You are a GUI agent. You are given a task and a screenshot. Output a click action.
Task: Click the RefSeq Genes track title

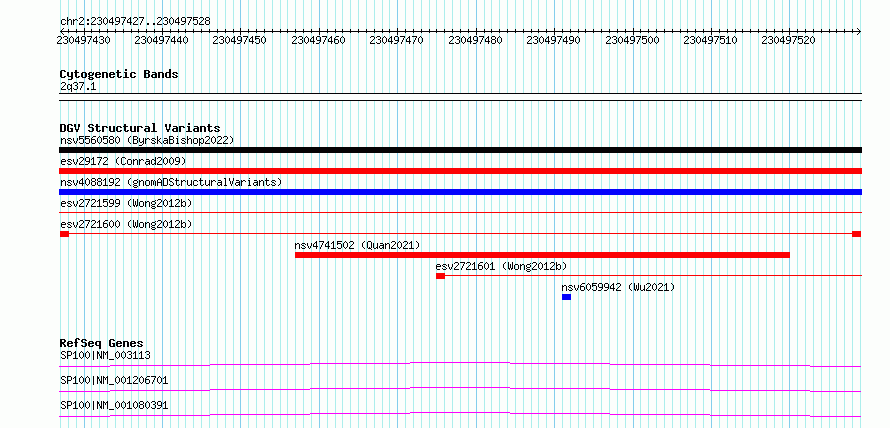pyautogui.click(x=102, y=343)
